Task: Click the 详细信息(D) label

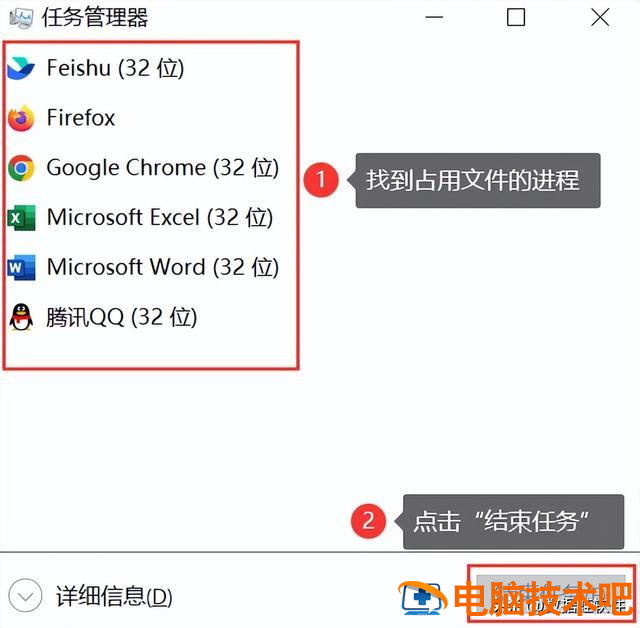Action: point(114,596)
